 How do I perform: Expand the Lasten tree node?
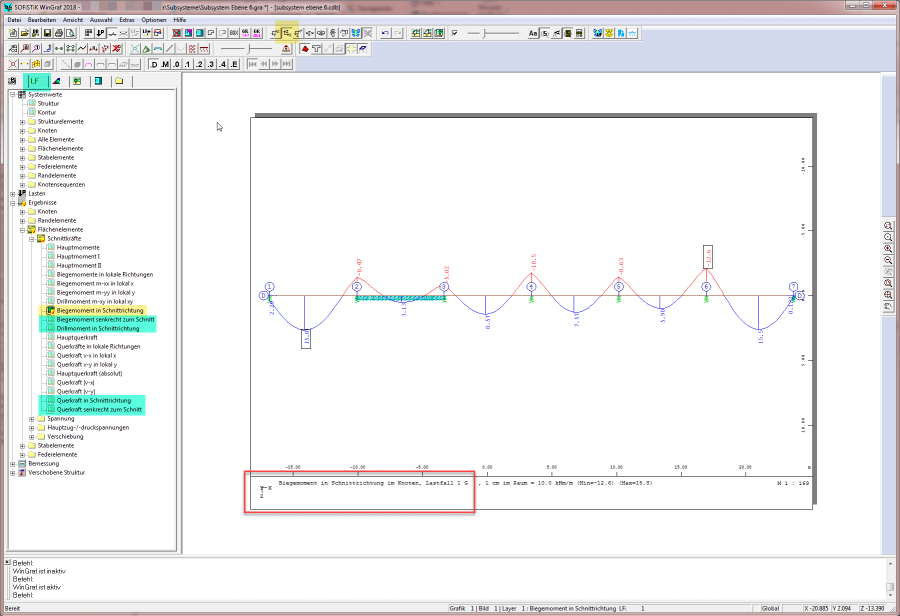click(12, 193)
